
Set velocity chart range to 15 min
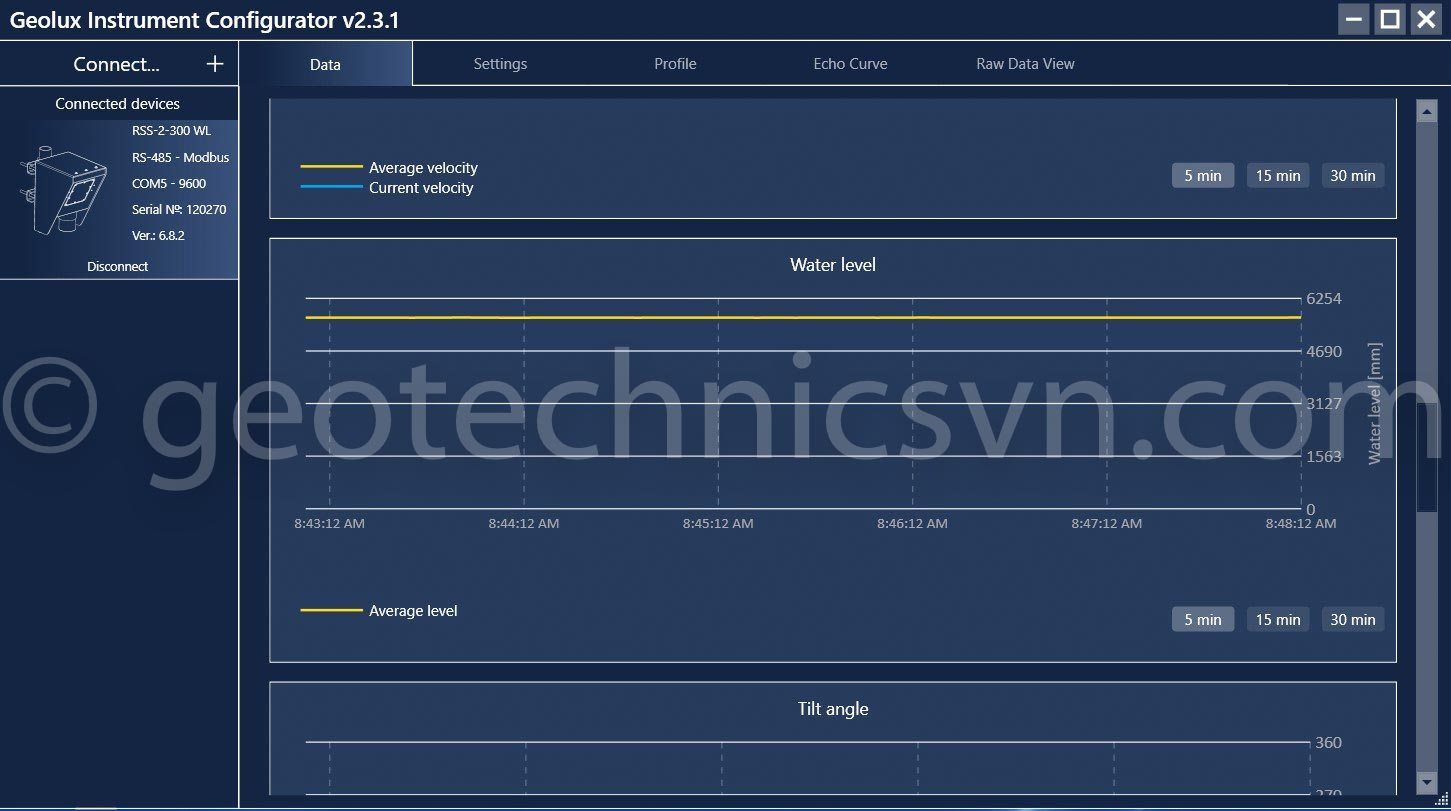pyautogui.click(x=1278, y=176)
